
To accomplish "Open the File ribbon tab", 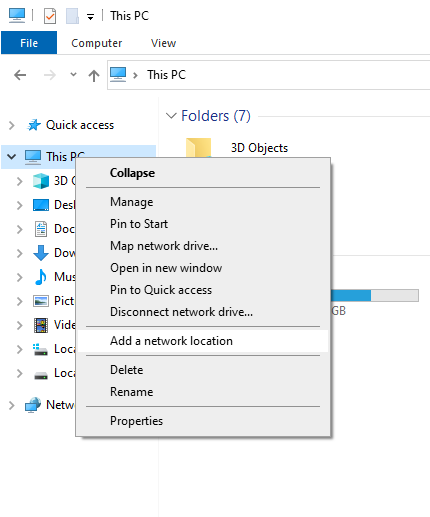I will pyautogui.click(x=29, y=43).
